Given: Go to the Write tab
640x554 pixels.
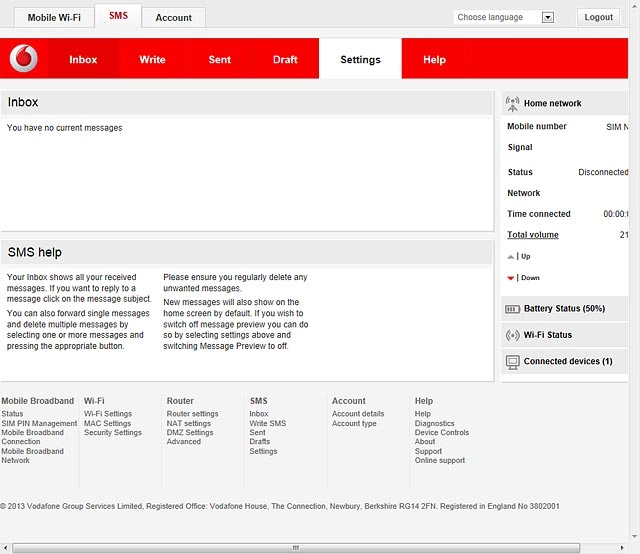Looking at the screenshot, I should (152, 60).
